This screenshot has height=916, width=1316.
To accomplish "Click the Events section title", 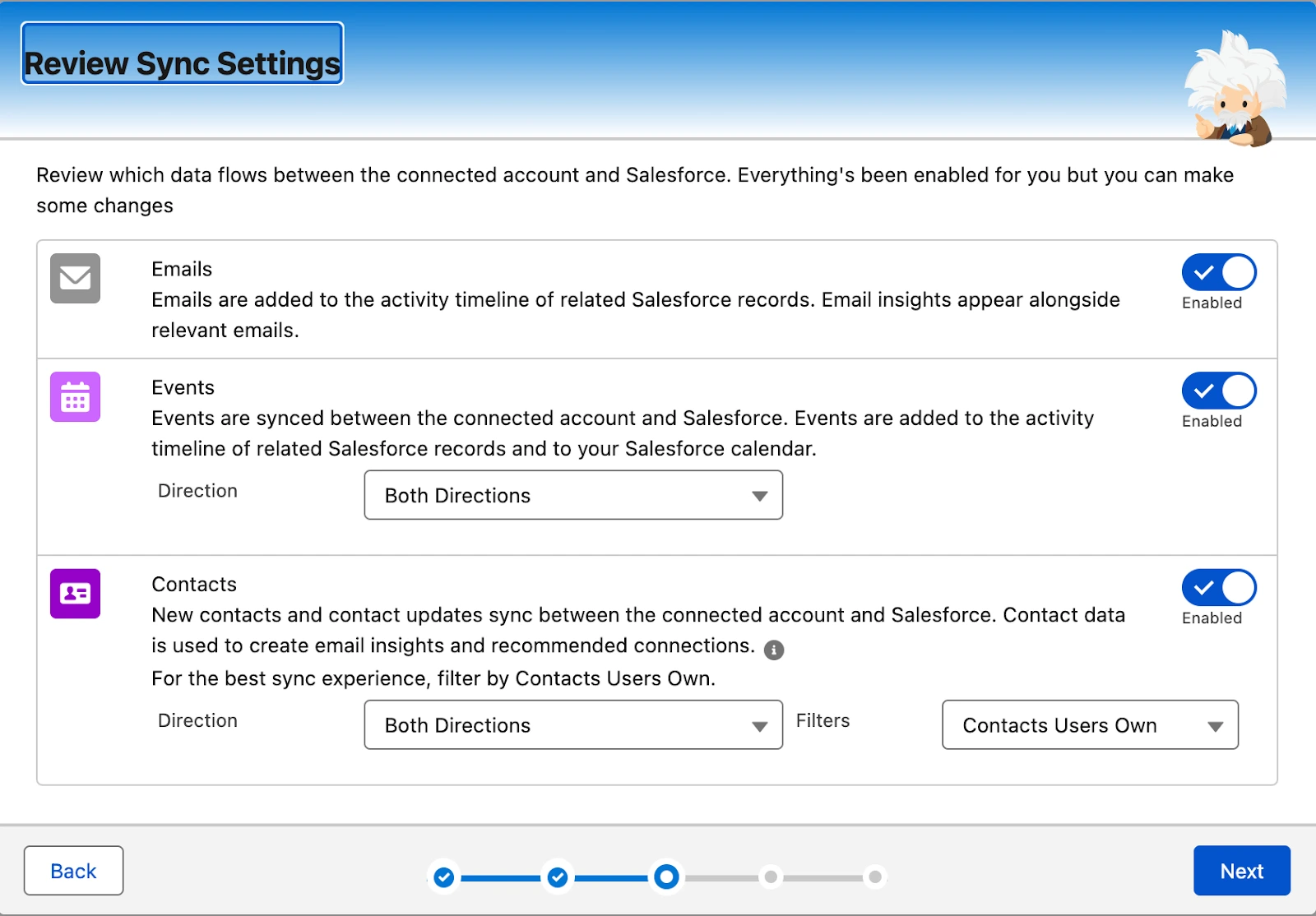I will tap(183, 387).
